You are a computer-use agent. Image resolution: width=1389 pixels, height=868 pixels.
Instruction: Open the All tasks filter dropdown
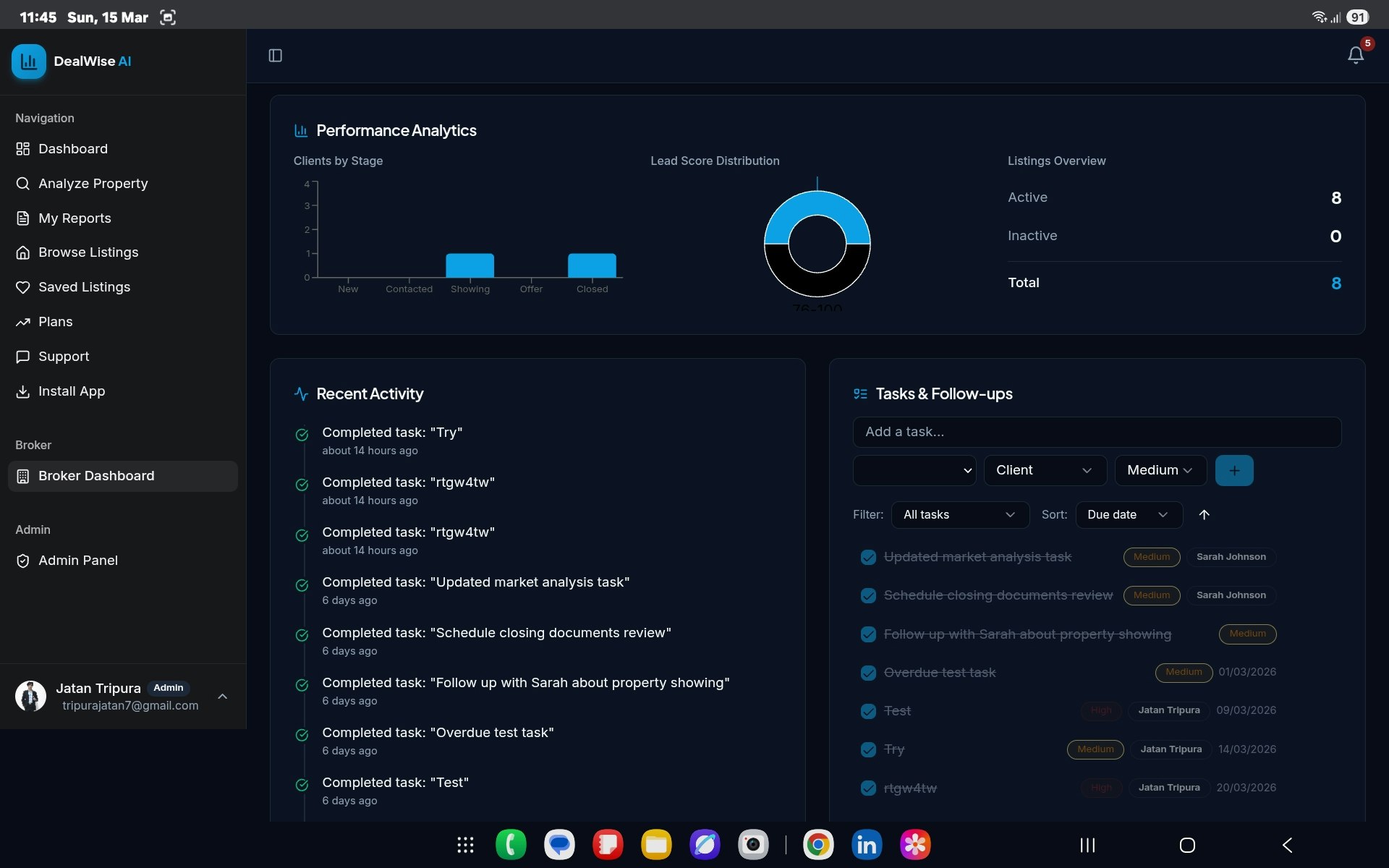pyautogui.click(x=960, y=514)
